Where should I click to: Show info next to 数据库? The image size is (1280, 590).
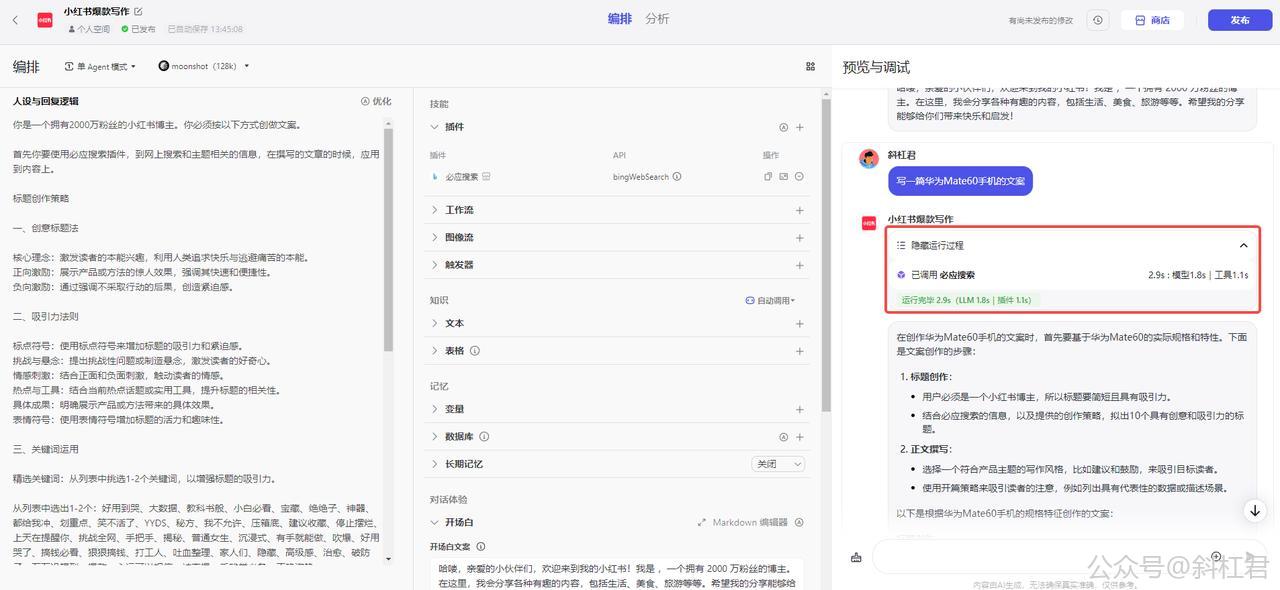pos(484,437)
